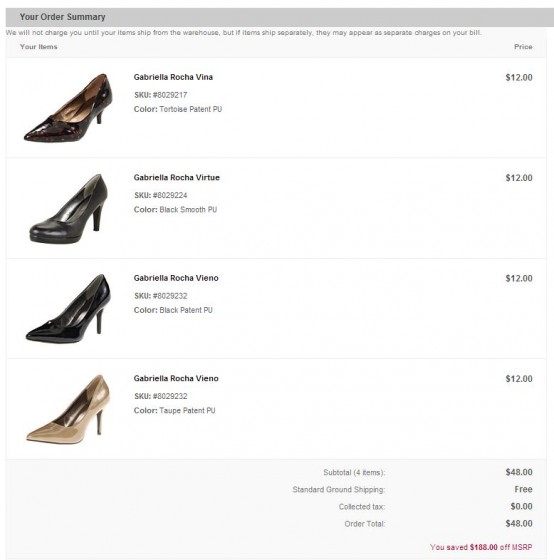Open the black Gabriella Rocha Virtue shoe image
The image size is (554, 560).
68,209
